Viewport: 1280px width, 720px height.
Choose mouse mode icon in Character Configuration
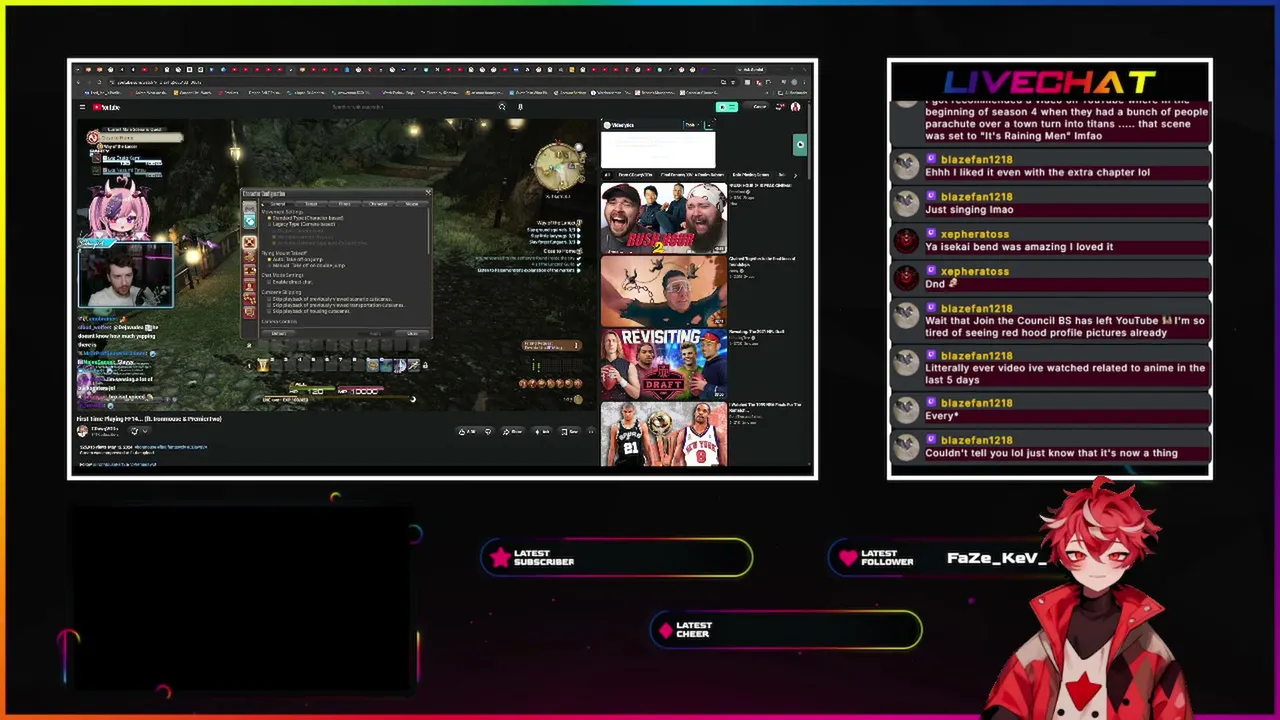(x=249, y=221)
